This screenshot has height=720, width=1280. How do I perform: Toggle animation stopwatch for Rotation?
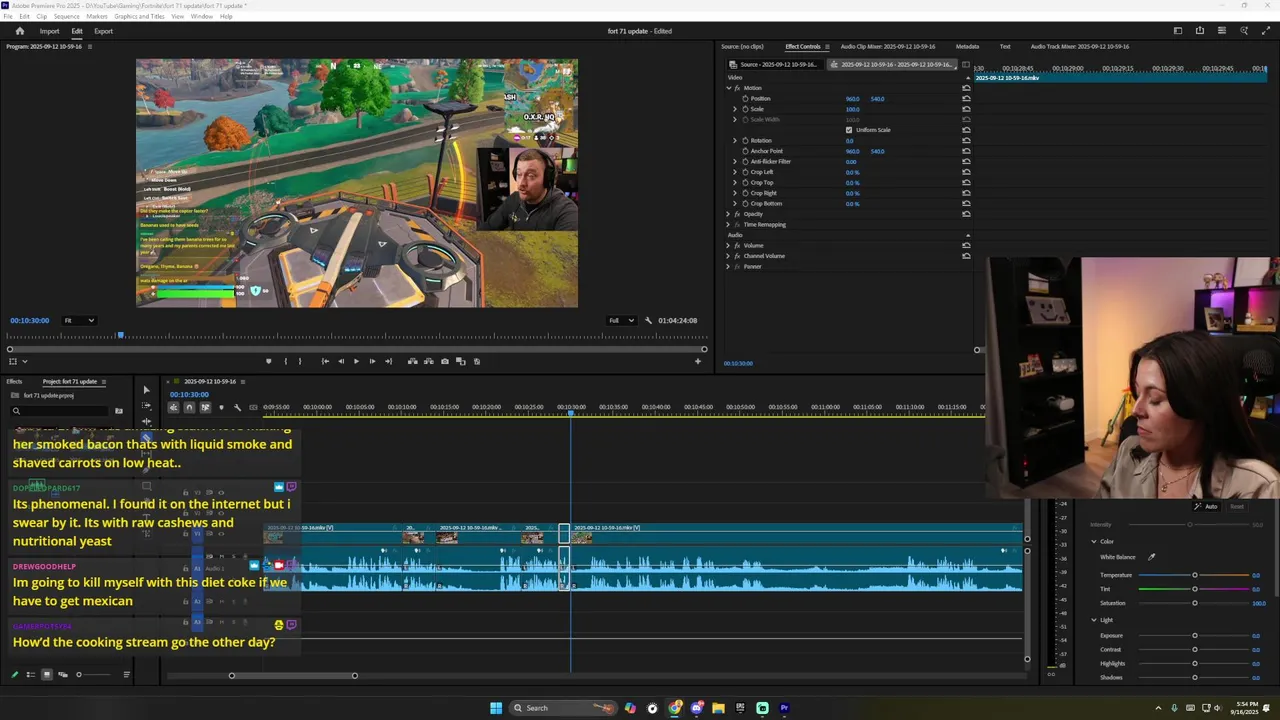[745, 141]
